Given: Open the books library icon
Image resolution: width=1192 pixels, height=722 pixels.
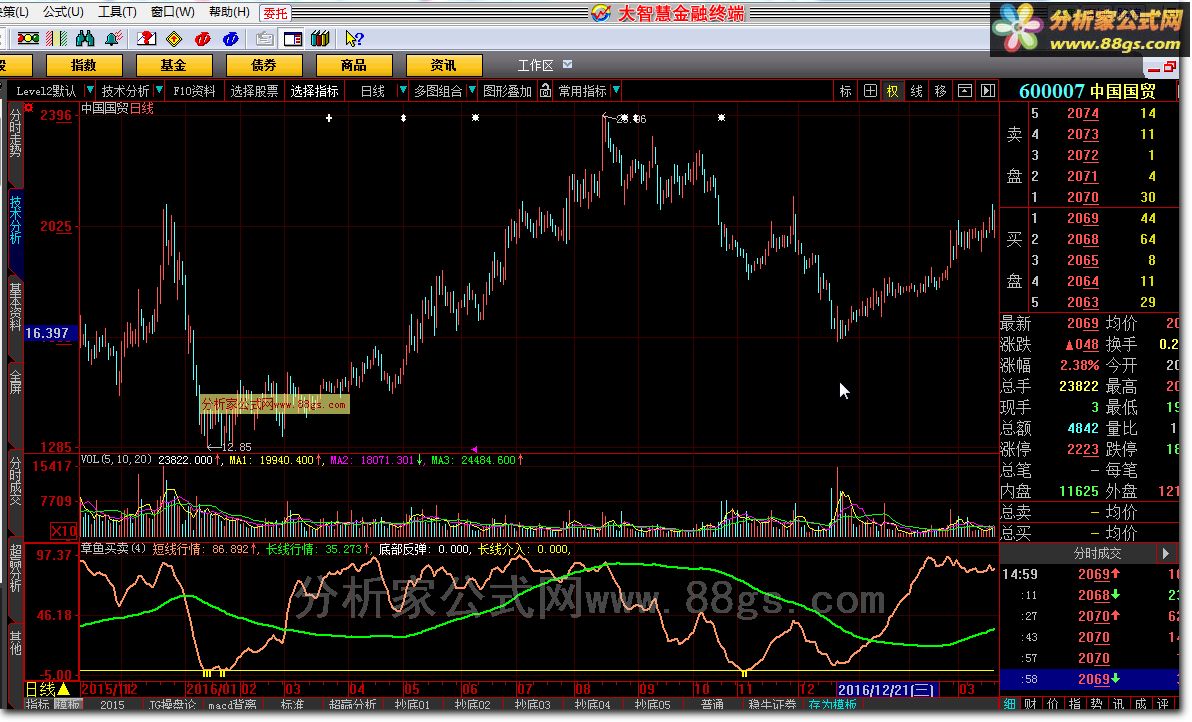Looking at the screenshot, I should pyautogui.click(x=320, y=38).
